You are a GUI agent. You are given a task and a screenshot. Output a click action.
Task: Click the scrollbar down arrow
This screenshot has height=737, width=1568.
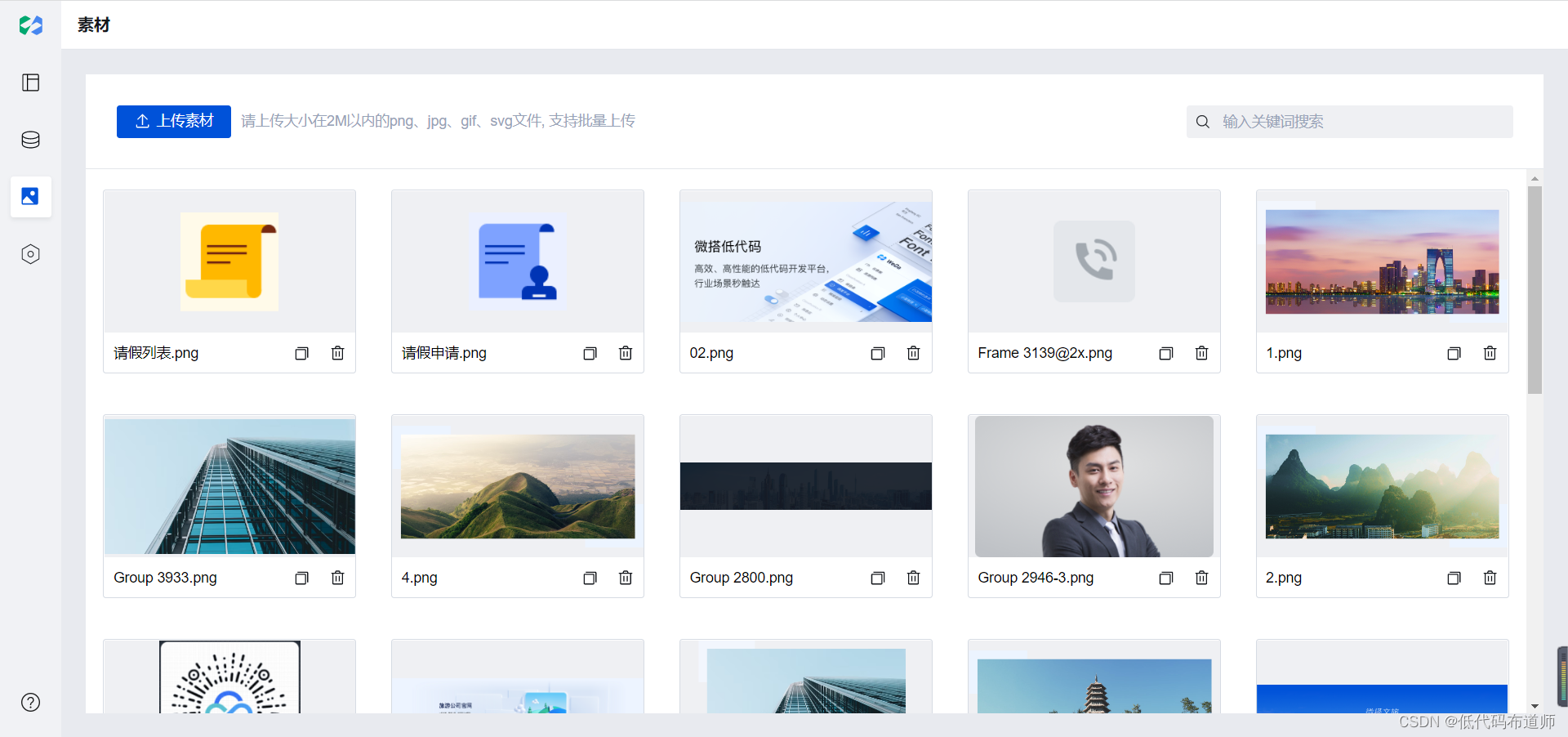tap(1535, 706)
